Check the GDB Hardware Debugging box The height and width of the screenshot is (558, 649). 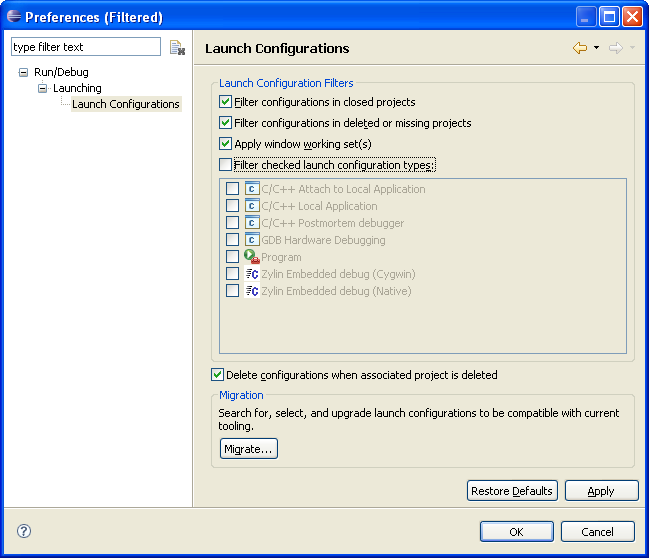pos(232,240)
